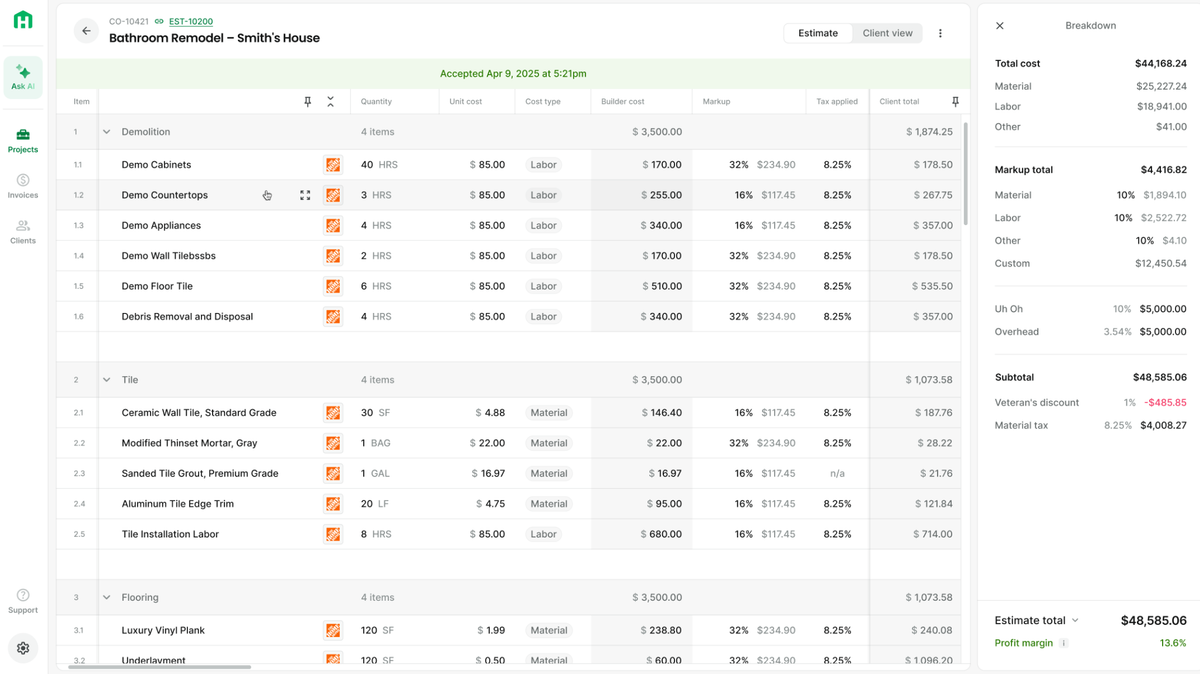Image resolution: width=1200 pixels, height=674 pixels.
Task: Click the Home Depot icon for Demo Appliances
Action: (333, 226)
